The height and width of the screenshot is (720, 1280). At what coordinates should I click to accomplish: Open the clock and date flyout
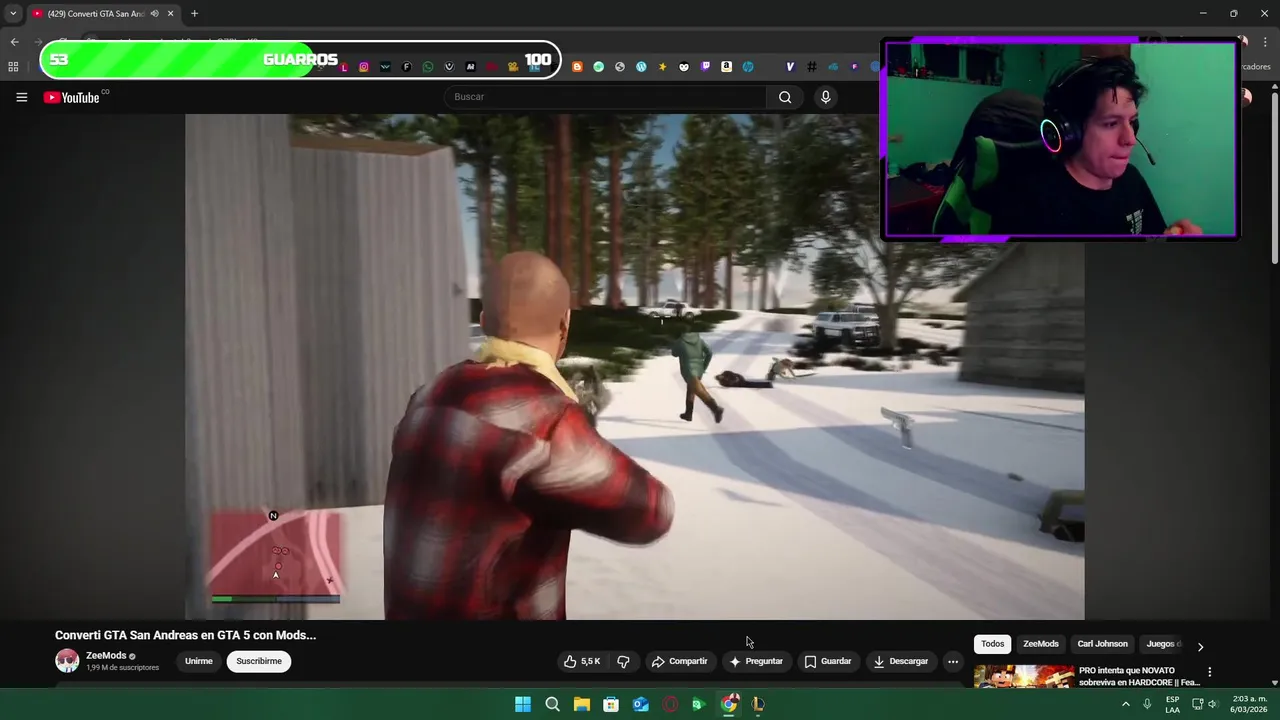click(x=1247, y=704)
